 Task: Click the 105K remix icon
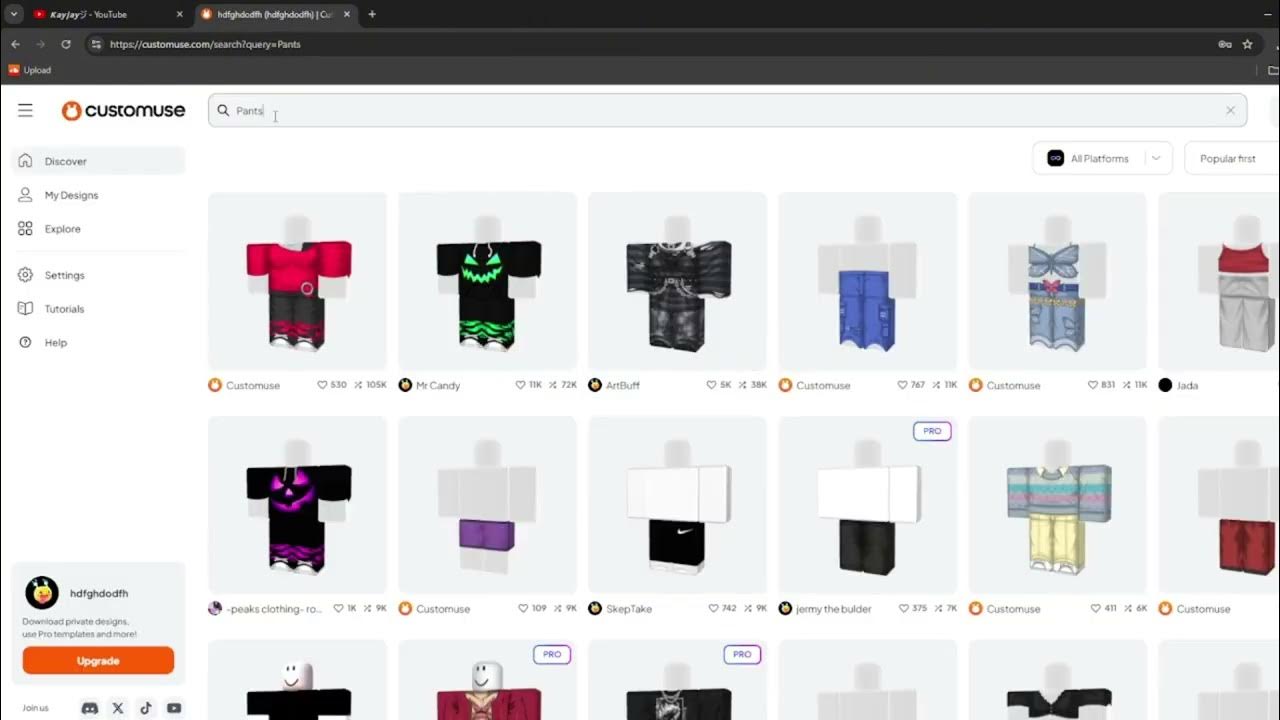pyautogui.click(x=358, y=385)
